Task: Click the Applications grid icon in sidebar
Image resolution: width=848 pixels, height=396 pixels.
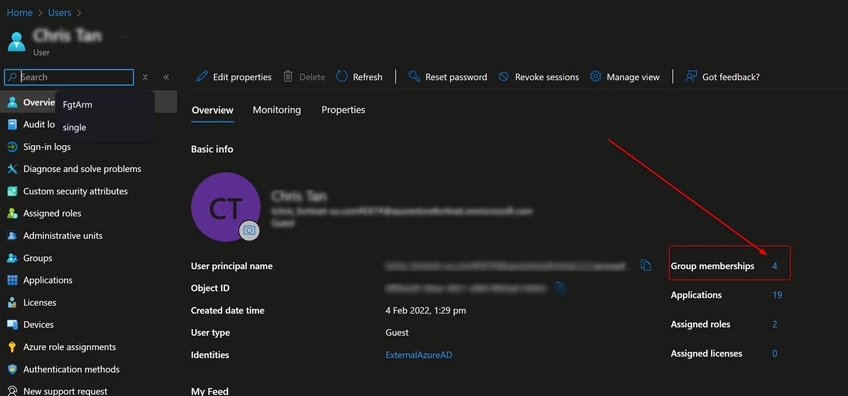Action: tap(12, 280)
